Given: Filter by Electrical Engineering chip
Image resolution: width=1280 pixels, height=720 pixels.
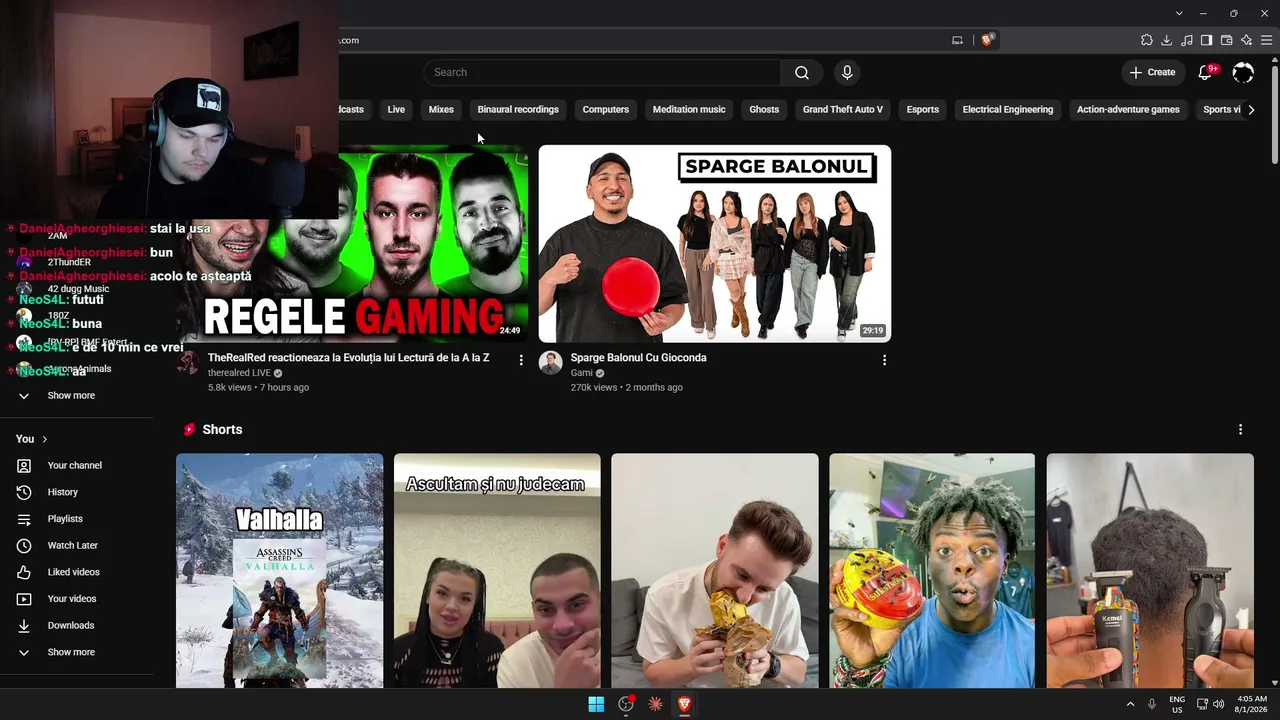Looking at the screenshot, I should [x=1008, y=110].
